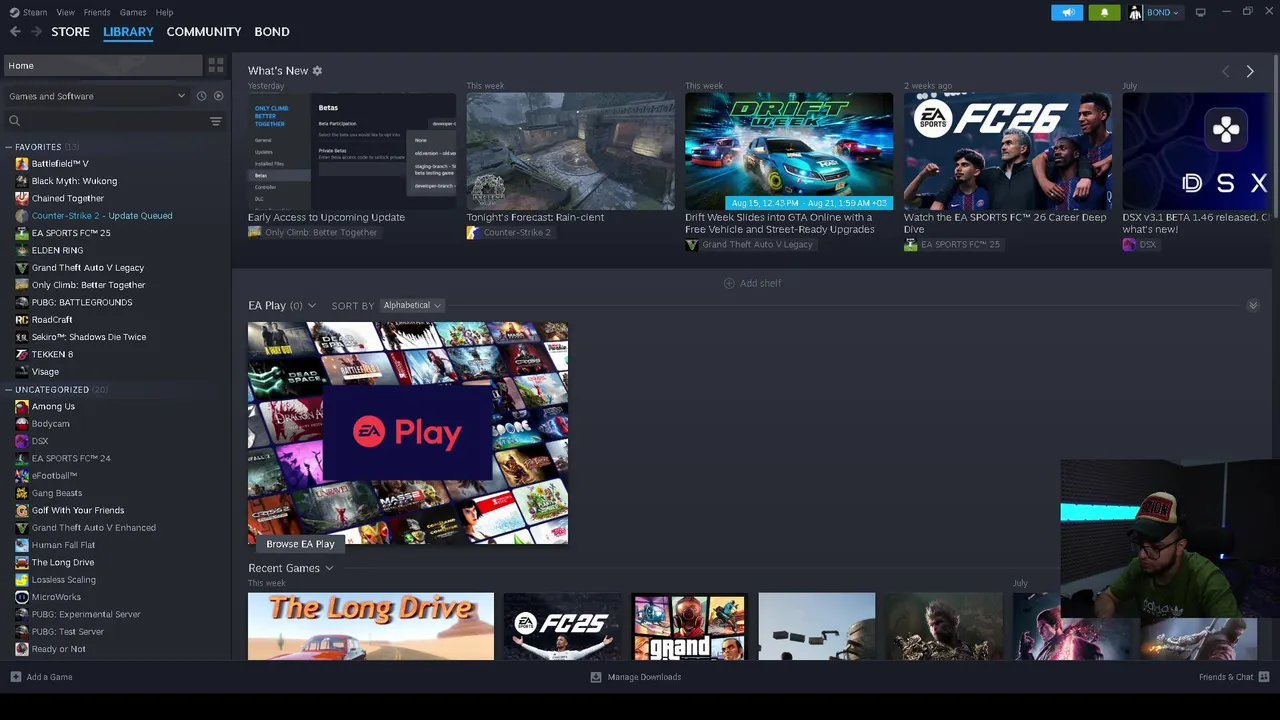Open the announcements megaphone icon
Screen dimensions: 1280x720
[x=1067, y=12]
